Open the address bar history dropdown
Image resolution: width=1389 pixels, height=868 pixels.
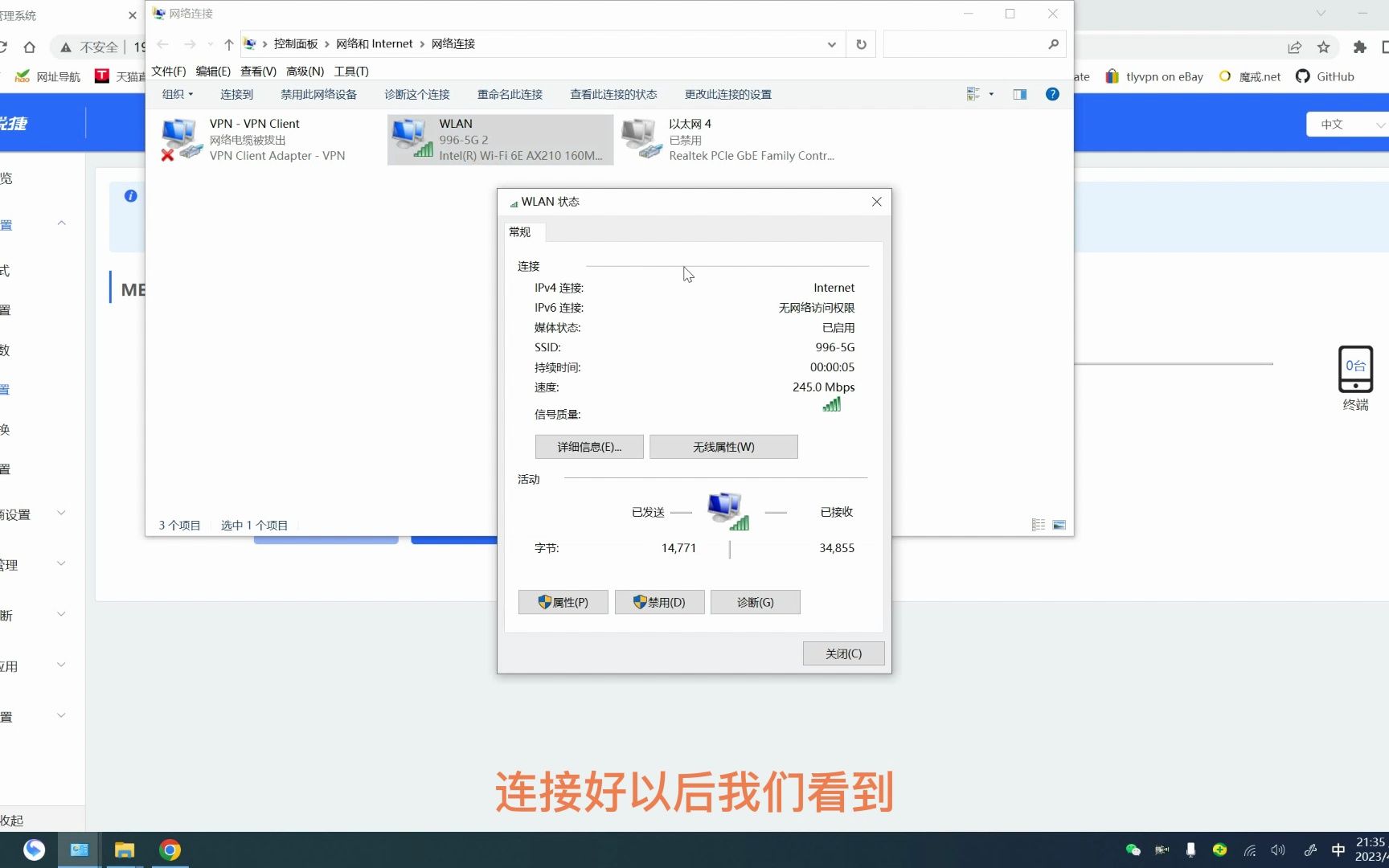click(832, 44)
